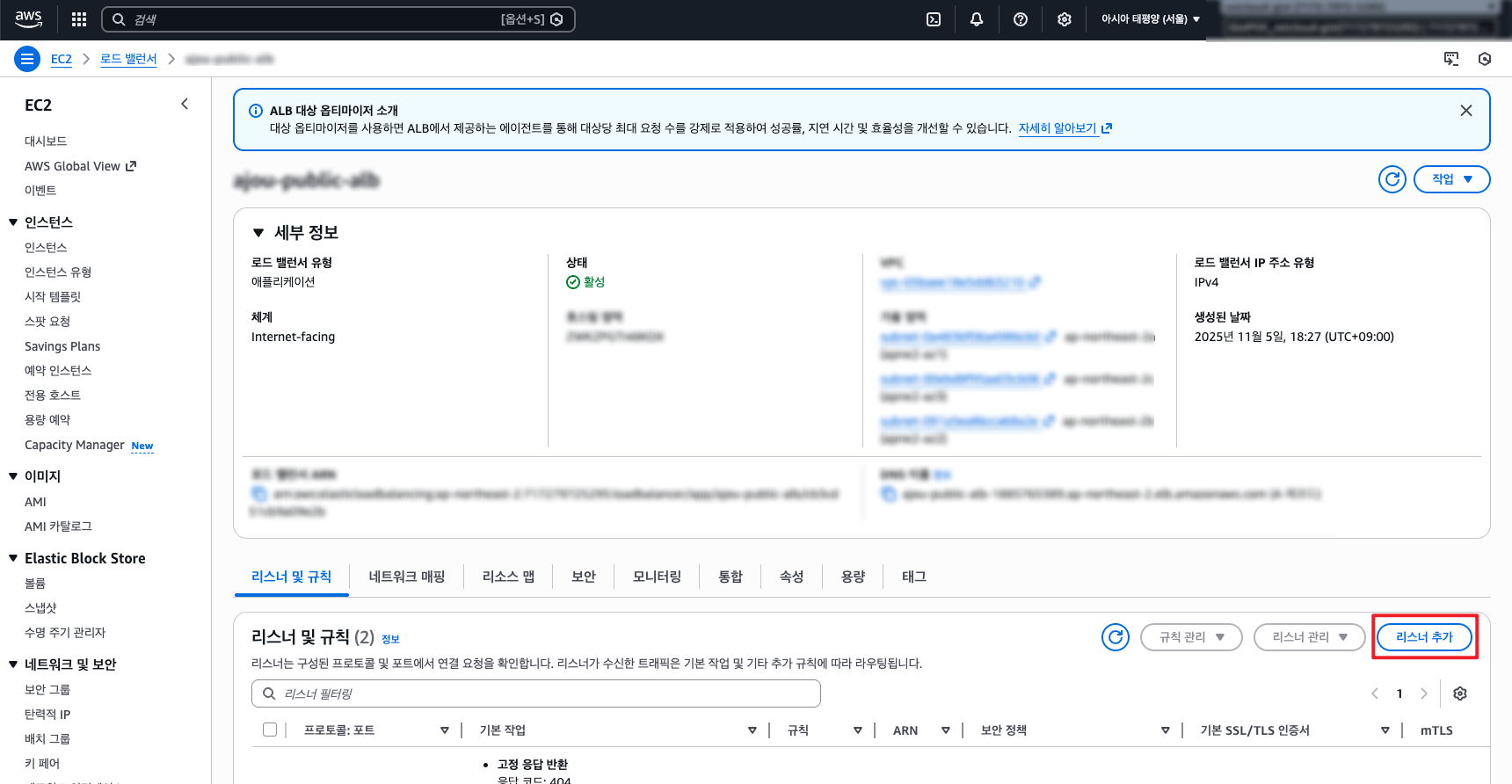Open the 모니터링 tab

tap(657, 577)
